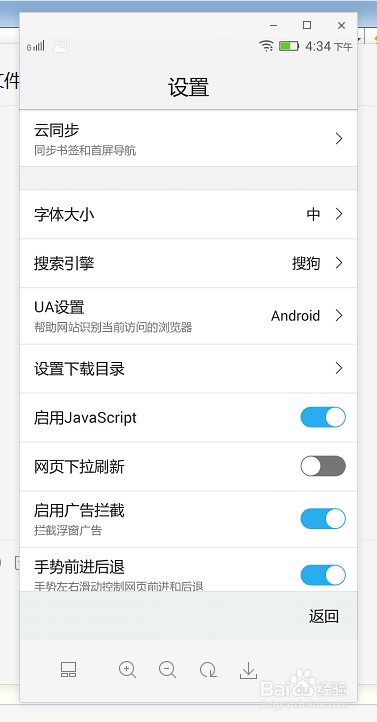Click the zoom out magnifier icon
This screenshot has height=722, width=377.
point(168,670)
